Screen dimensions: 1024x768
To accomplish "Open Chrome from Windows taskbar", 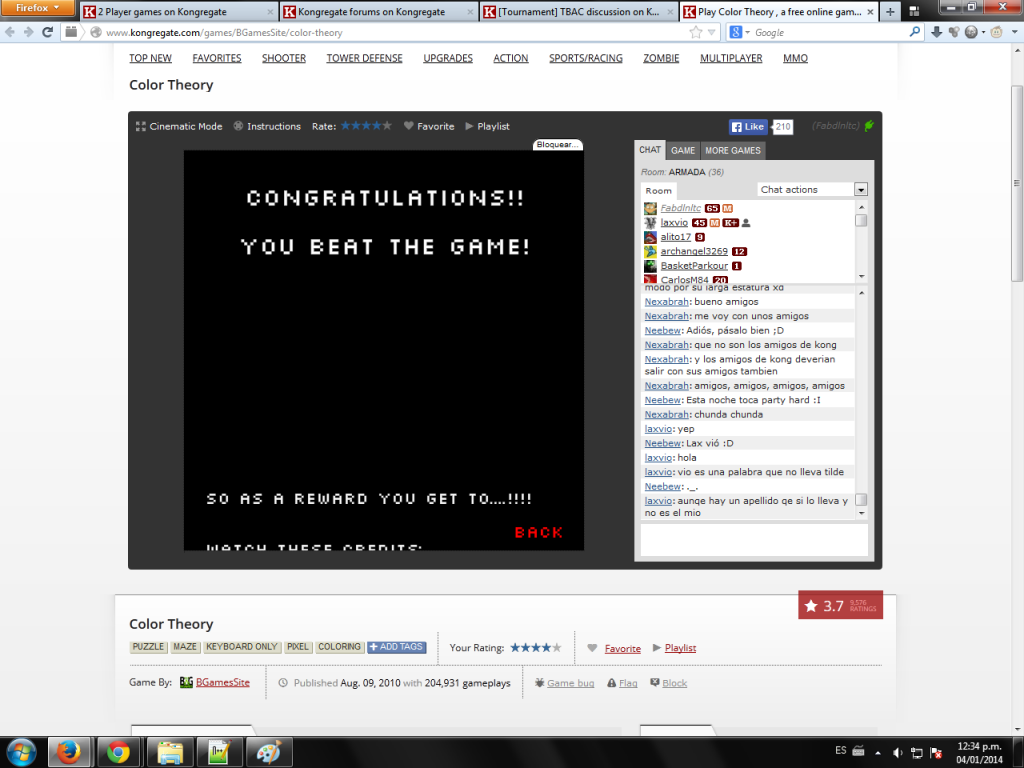I will (118, 752).
